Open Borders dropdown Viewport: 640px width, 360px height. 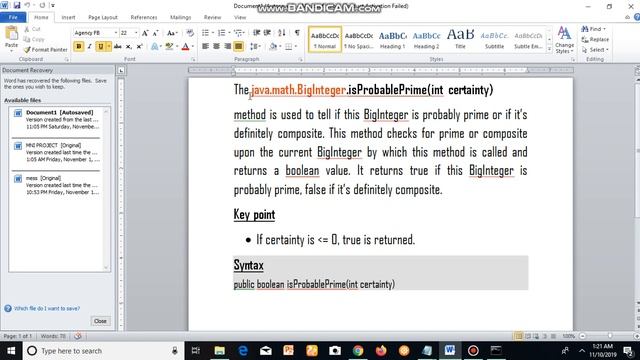point(291,47)
